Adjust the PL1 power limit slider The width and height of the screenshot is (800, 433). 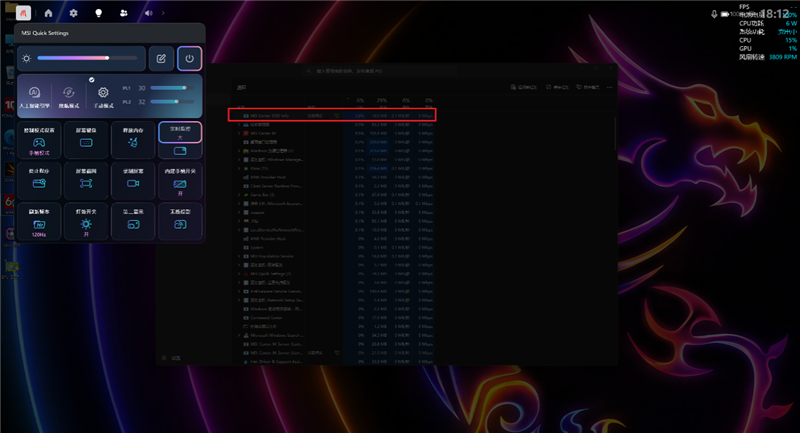[x=172, y=88]
